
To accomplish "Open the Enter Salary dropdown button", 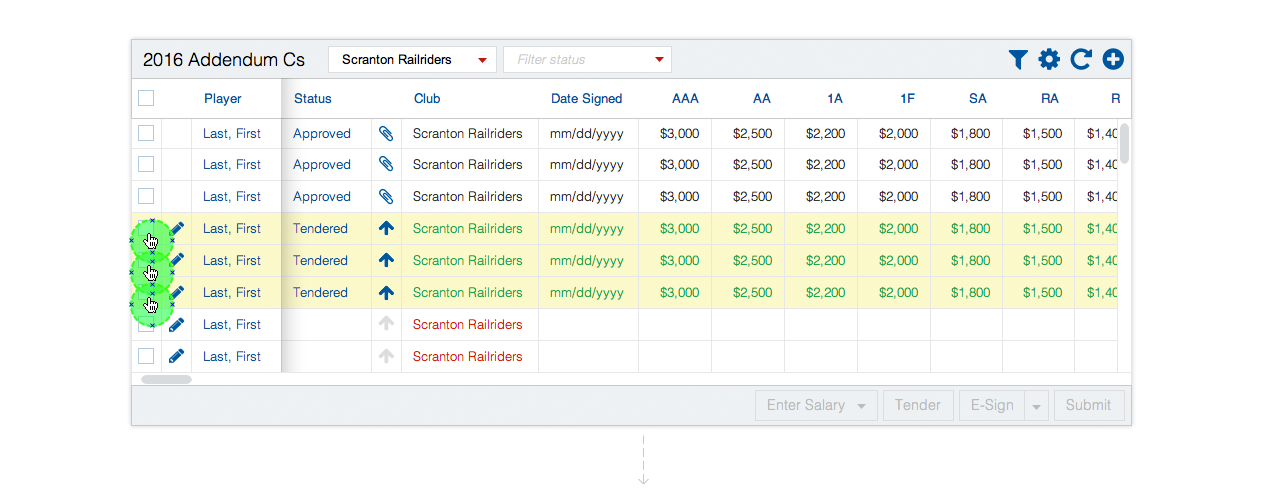I will click(x=816, y=405).
